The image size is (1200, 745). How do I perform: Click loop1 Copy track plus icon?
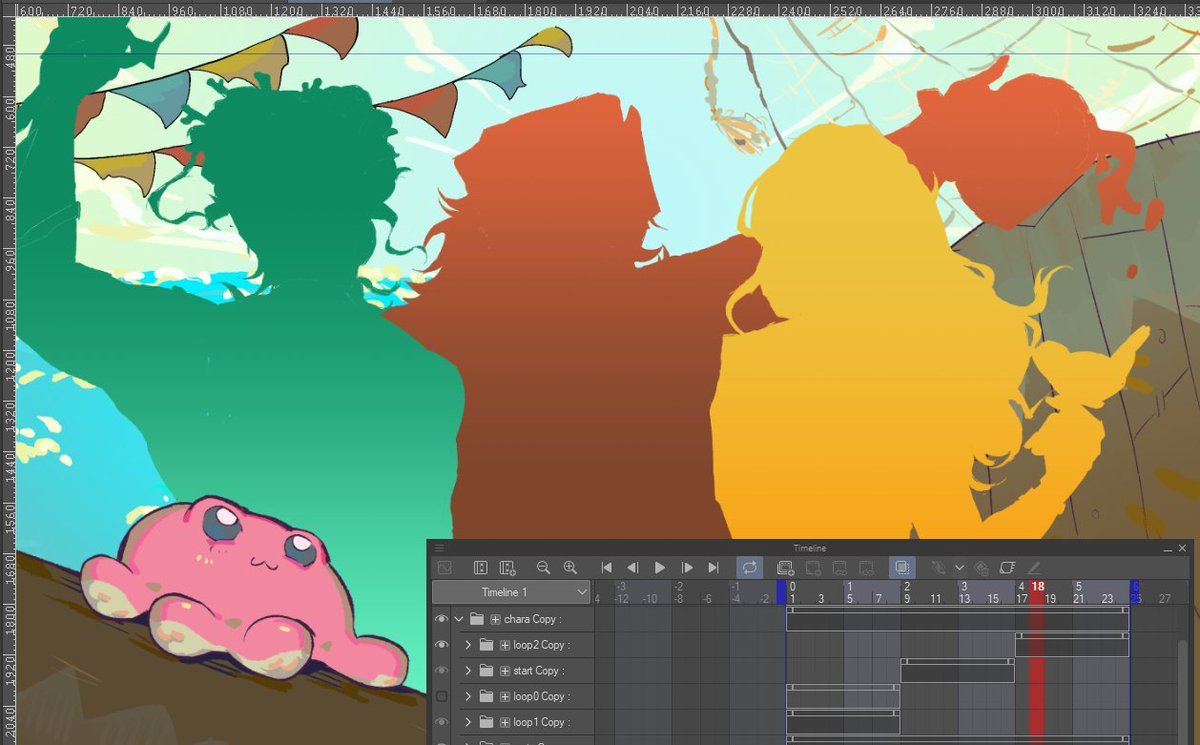point(505,722)
